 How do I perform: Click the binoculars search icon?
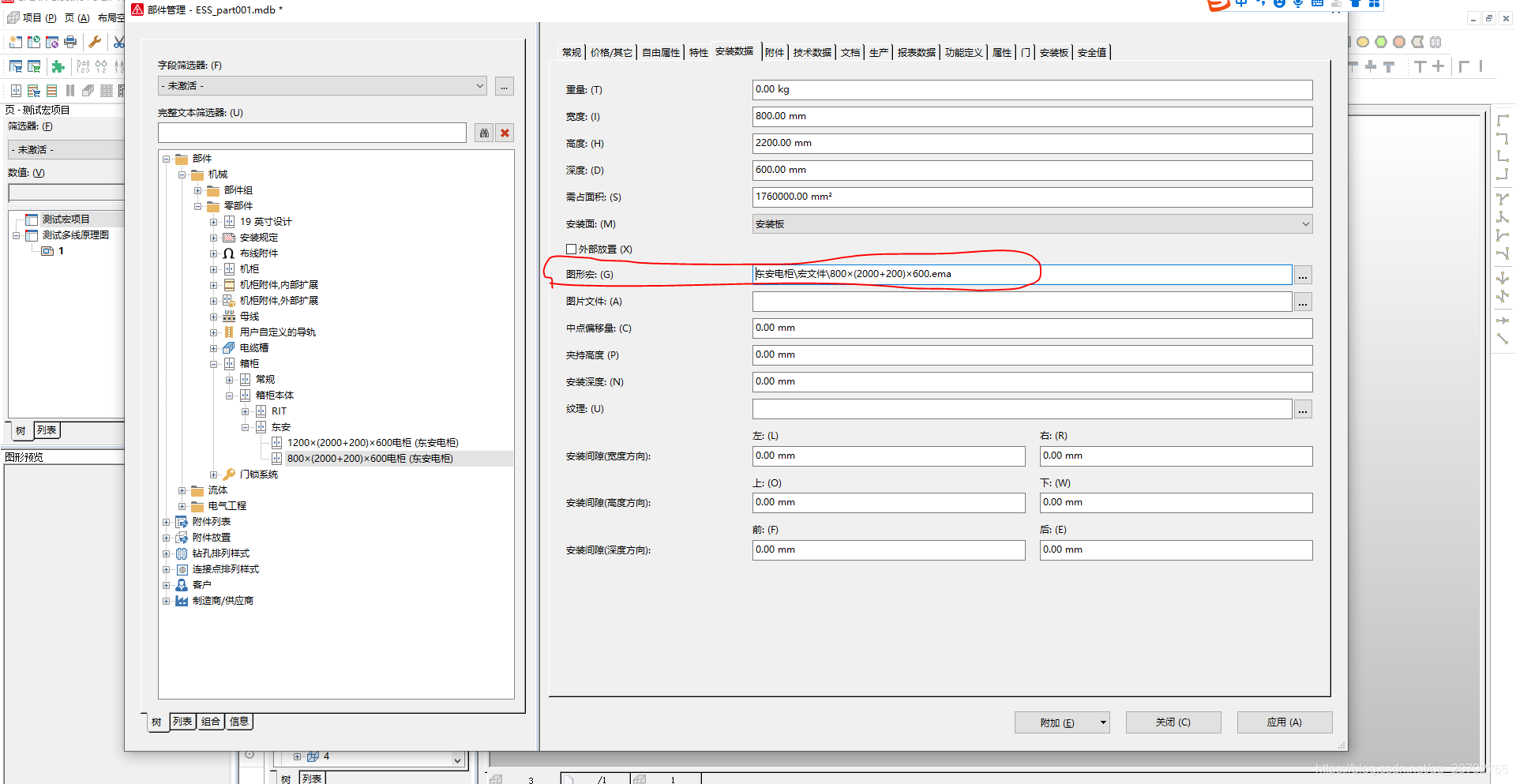[484, 133]
